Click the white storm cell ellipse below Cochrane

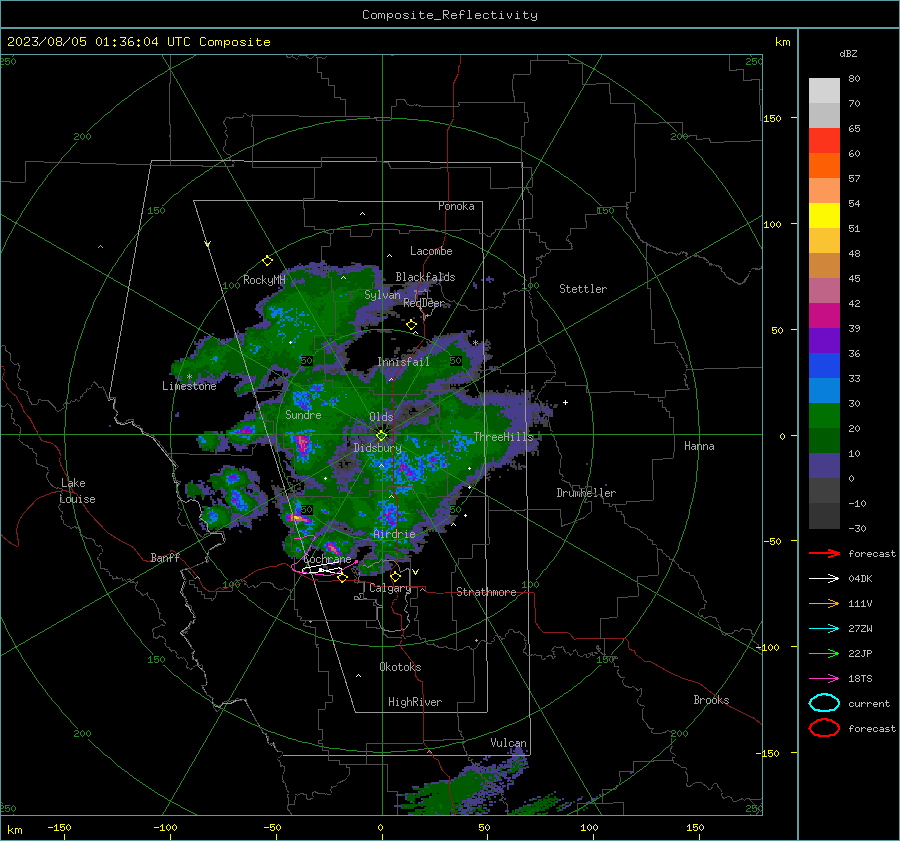coord(323,569)
